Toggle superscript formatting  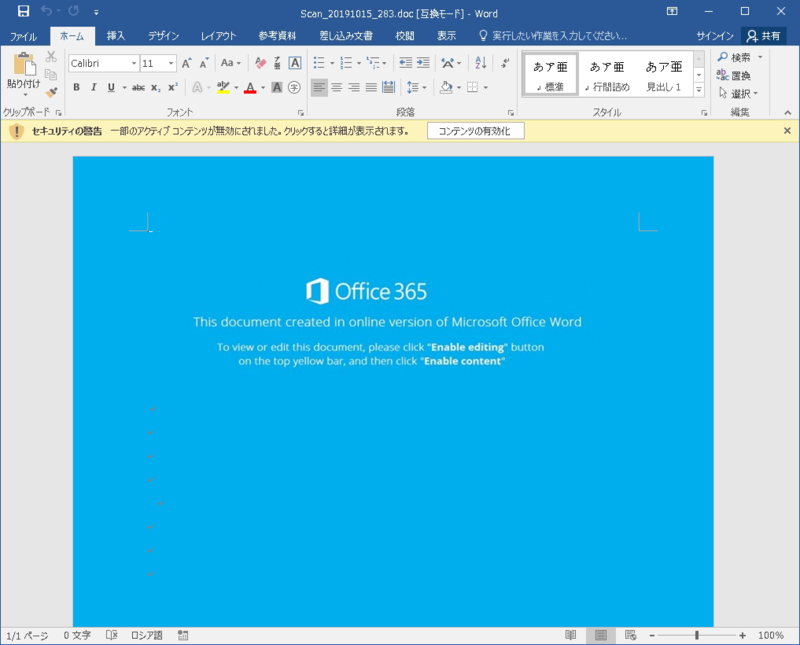(173, 87)
